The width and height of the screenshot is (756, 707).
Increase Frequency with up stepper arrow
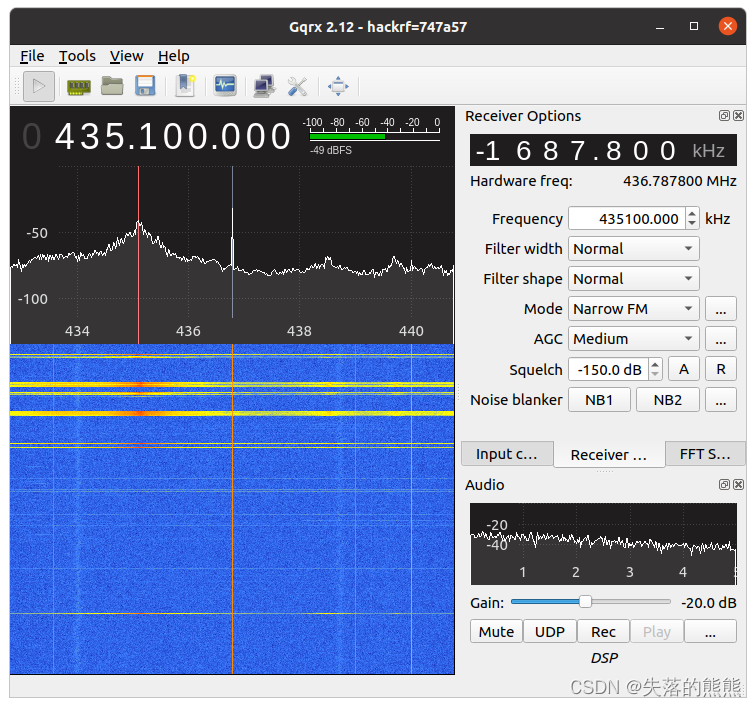click(692, 213)
